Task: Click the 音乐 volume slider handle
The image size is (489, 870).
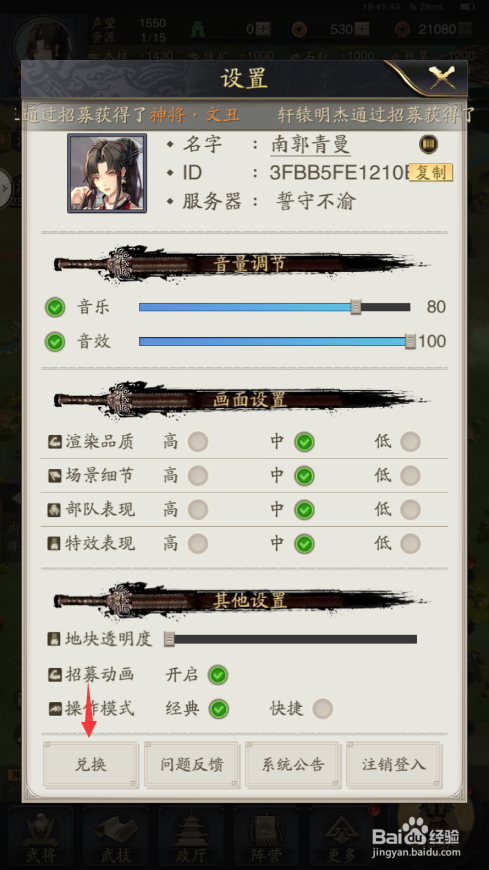Action: (356, 307)
